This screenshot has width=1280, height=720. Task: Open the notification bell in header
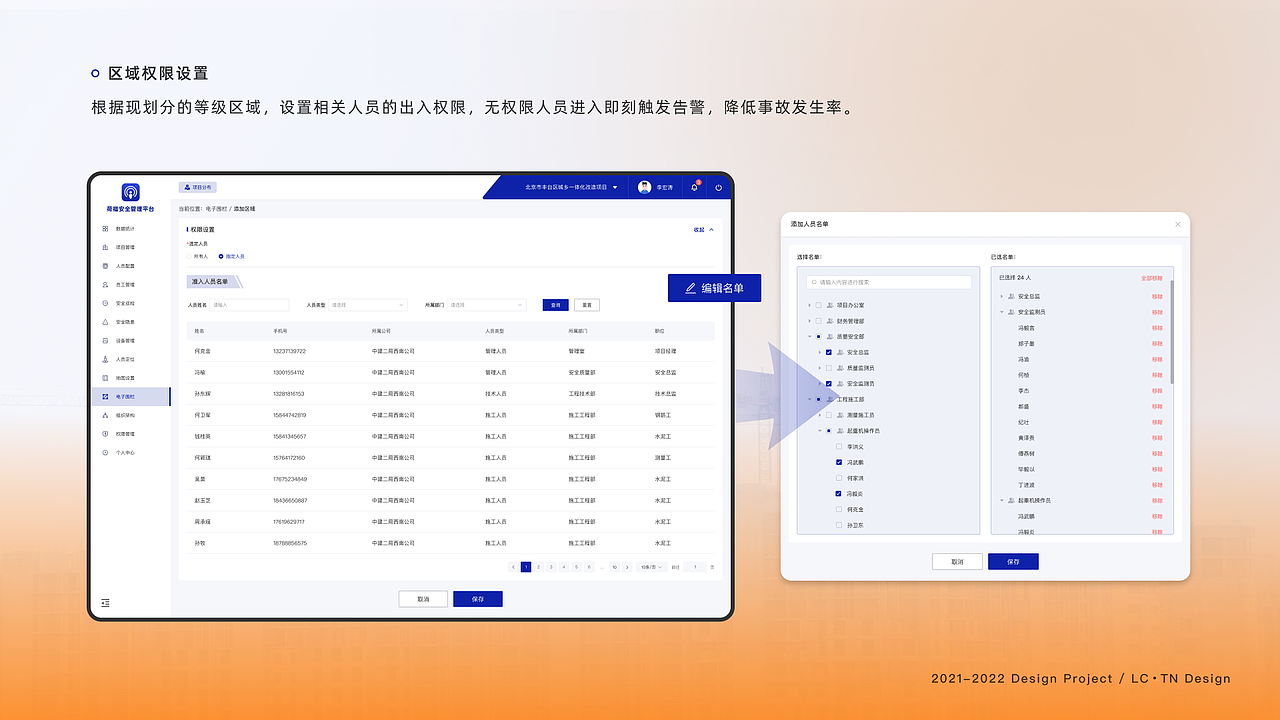pos(695,187)
